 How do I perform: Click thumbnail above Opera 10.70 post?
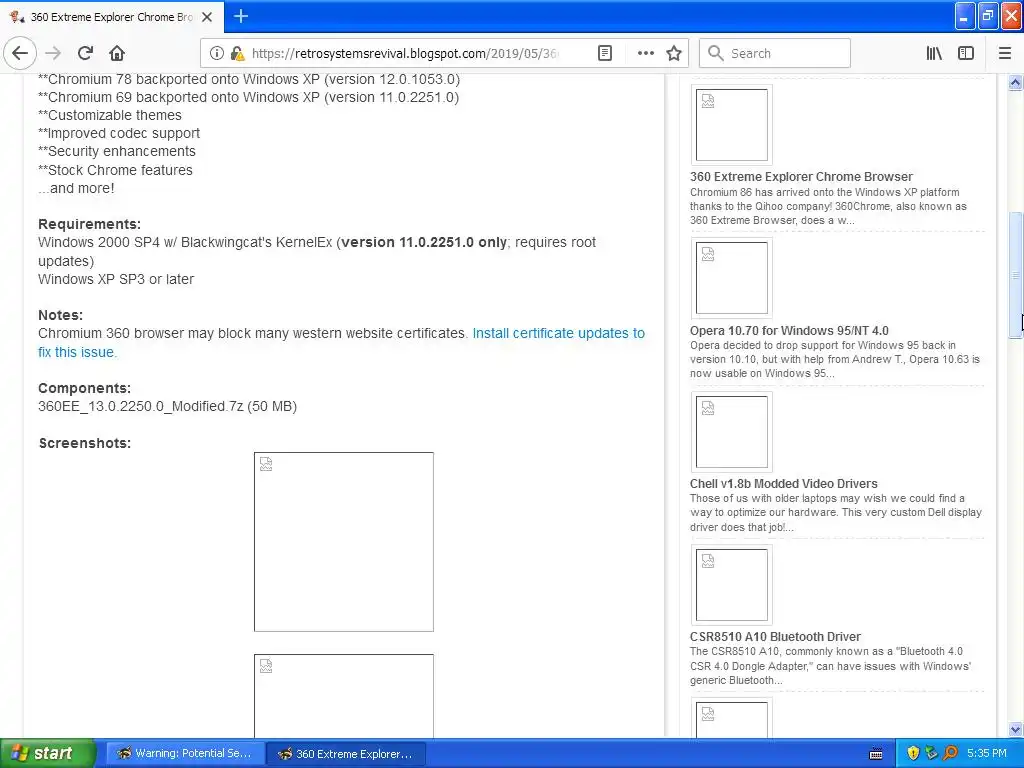(731, 278)
